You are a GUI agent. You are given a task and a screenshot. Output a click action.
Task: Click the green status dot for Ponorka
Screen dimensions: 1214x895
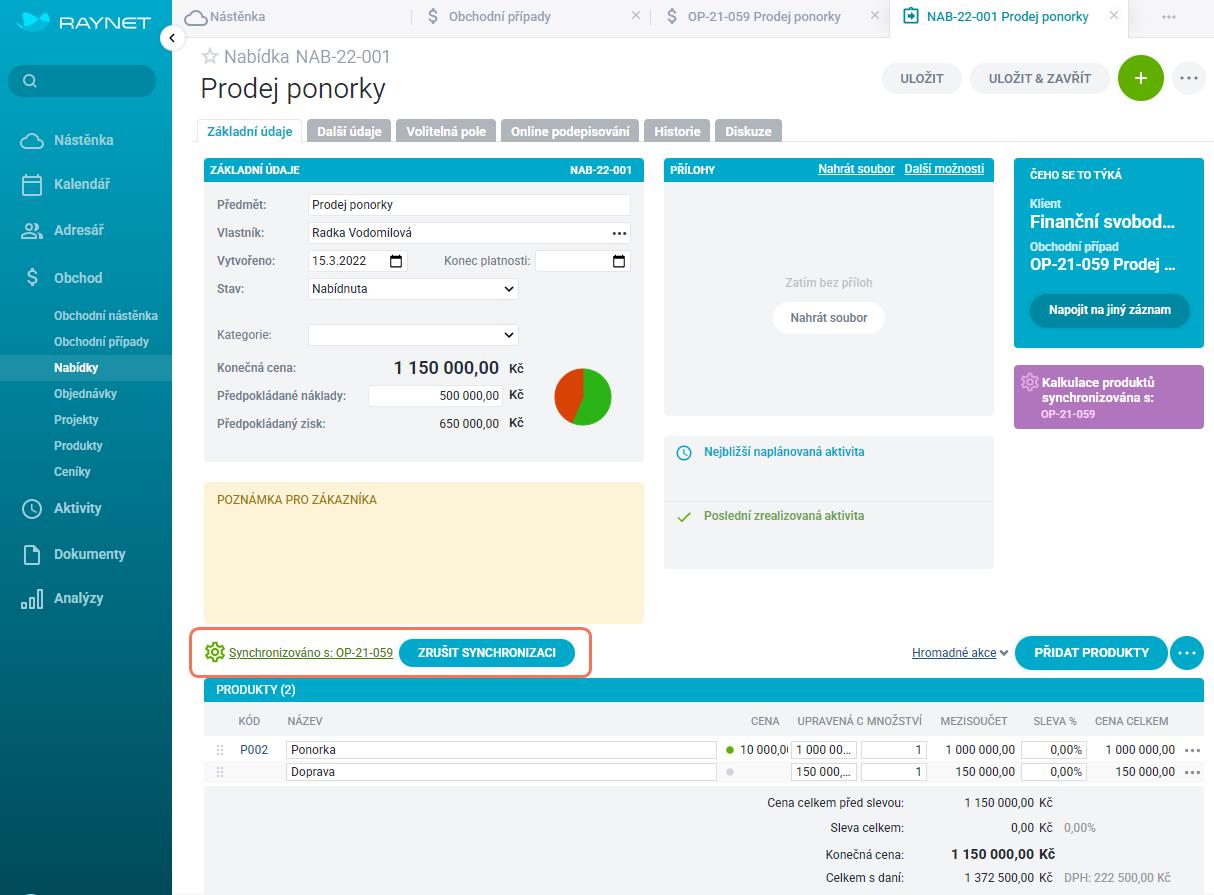coord(730,749)
